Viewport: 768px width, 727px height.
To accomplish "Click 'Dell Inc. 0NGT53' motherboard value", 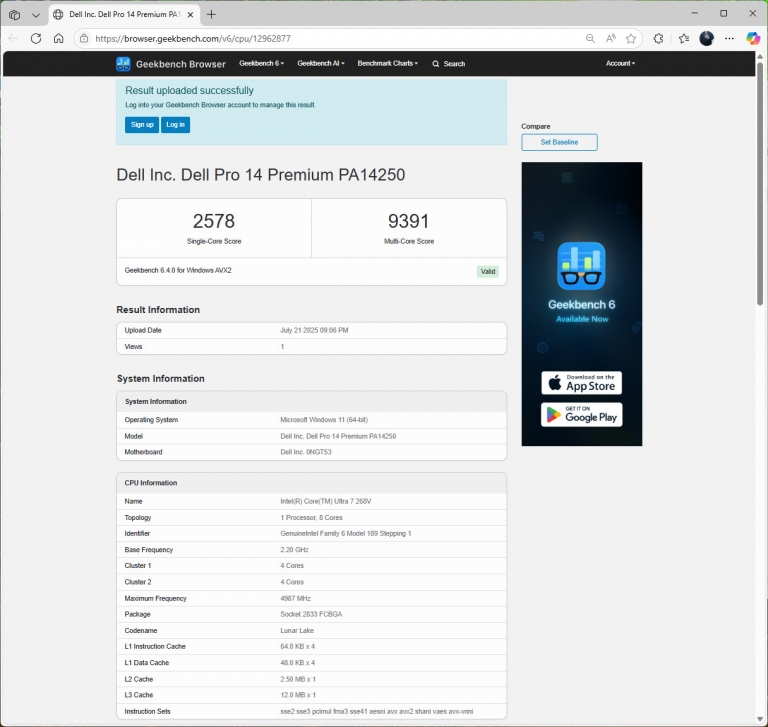I will (306, 452).
